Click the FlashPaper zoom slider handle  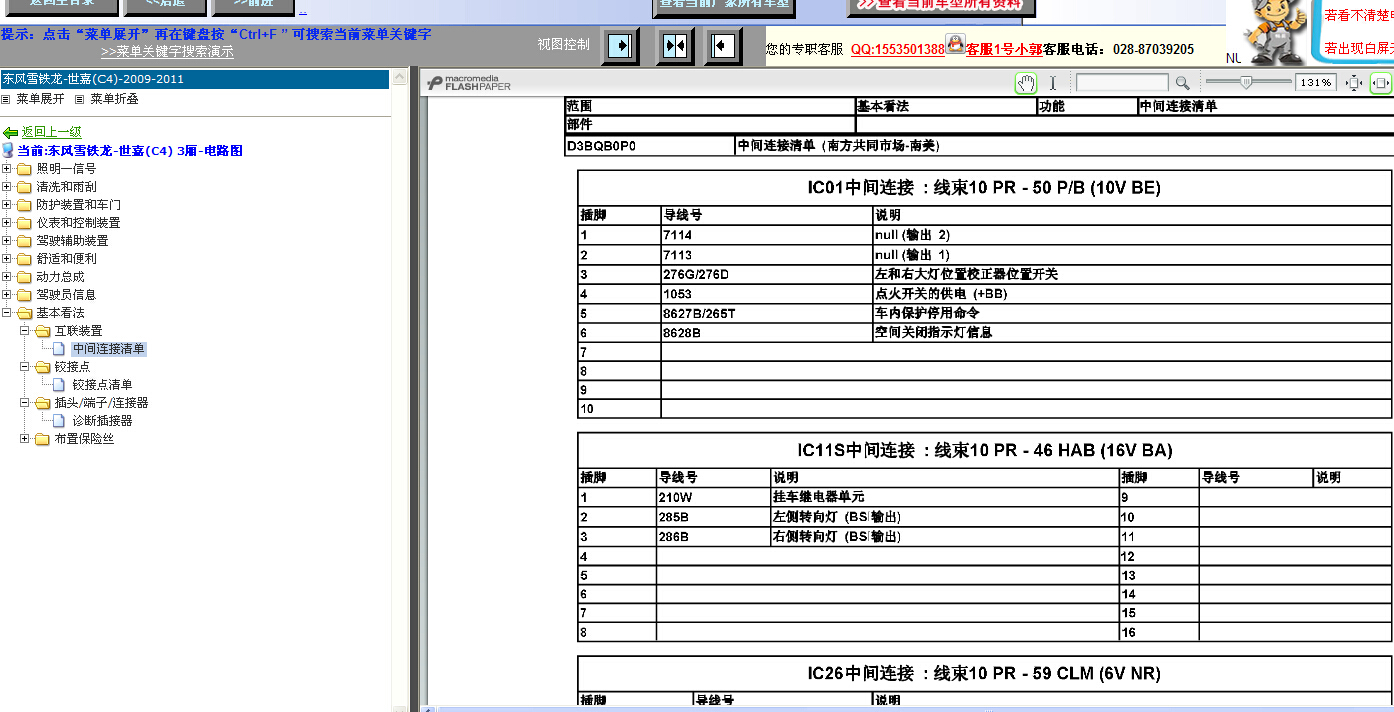(1245, 83)
